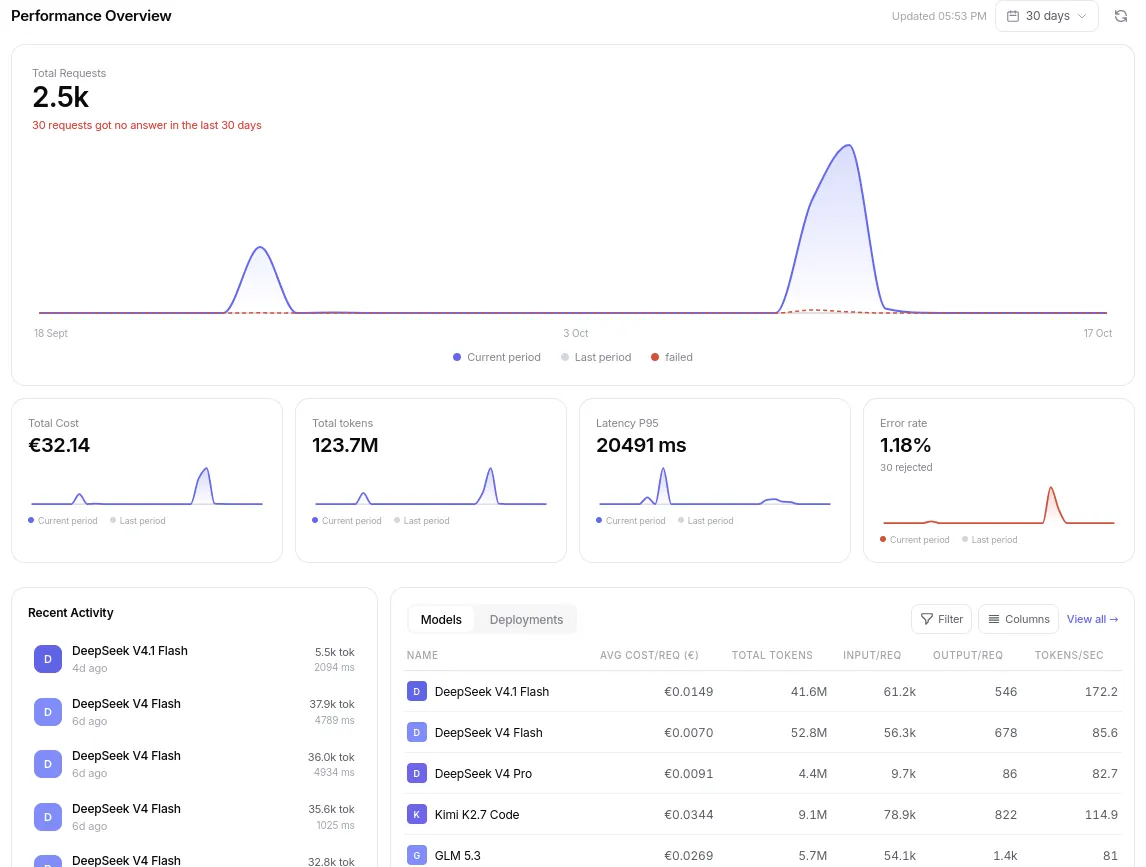The height and width of the screenshot is (867, 1146).
Task: Click the Total Cost sparkline chart
Action: coord(147,486)
